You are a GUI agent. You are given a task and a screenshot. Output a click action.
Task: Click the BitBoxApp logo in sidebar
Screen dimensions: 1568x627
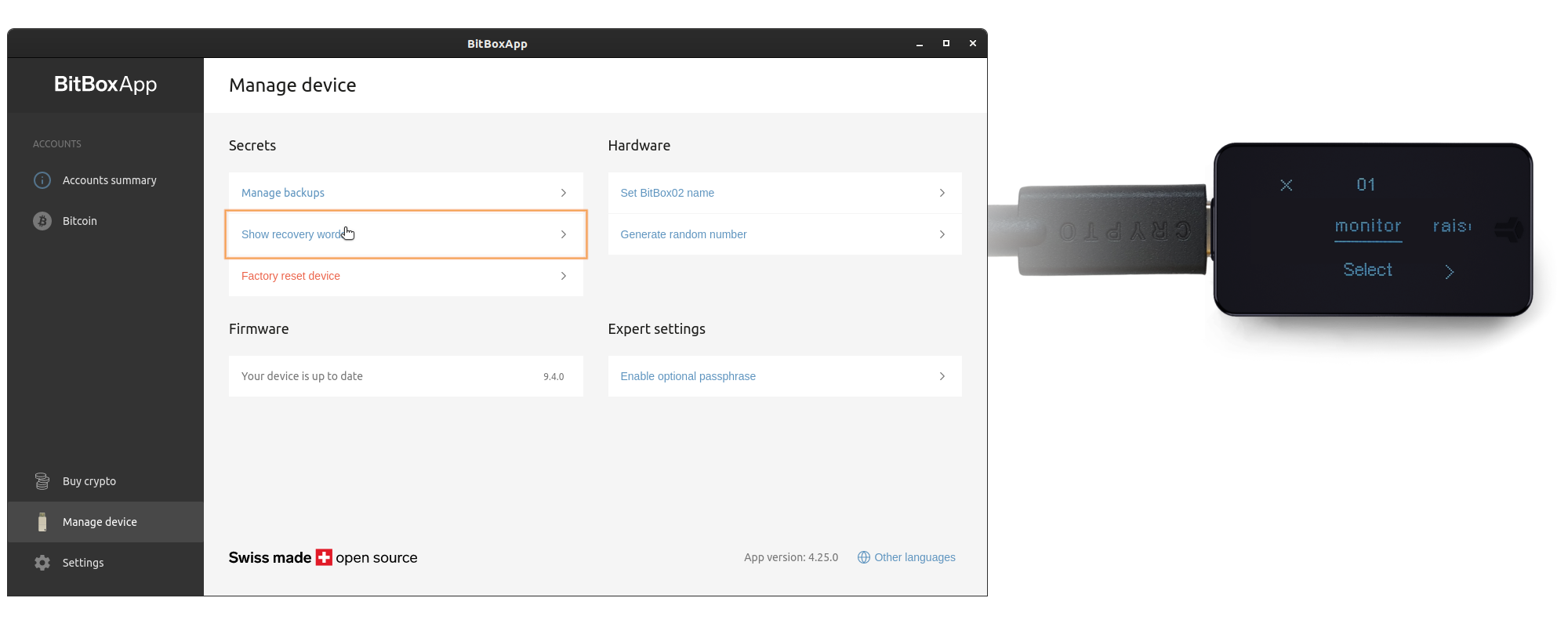105,84
